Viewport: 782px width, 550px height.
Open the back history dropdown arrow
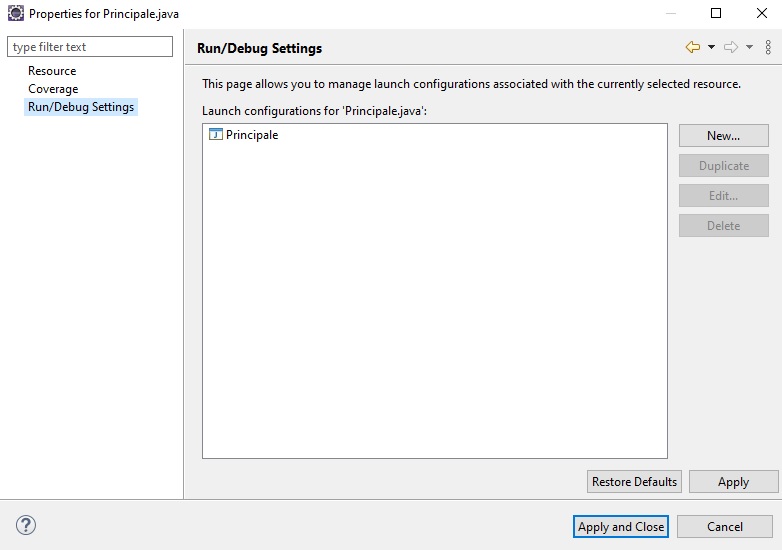click(711, 47)
